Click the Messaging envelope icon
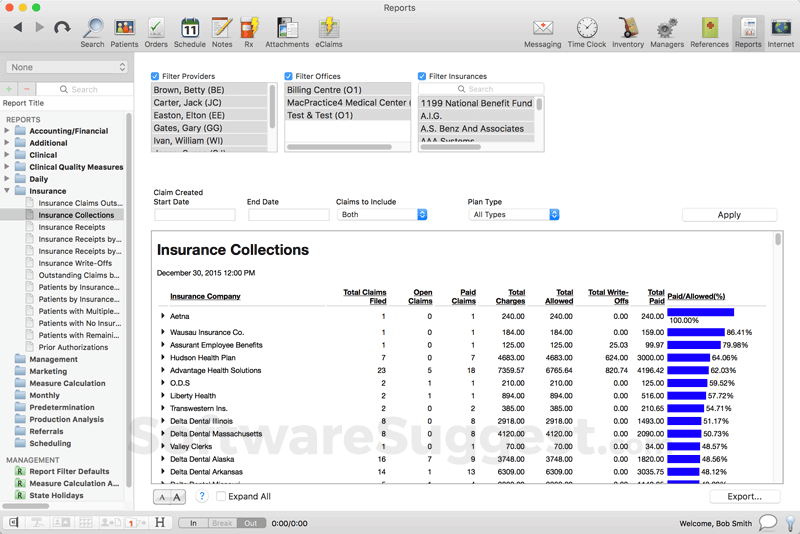Image resolution: width=800 pixels, height=534 pixels. [x=543, y=29]
